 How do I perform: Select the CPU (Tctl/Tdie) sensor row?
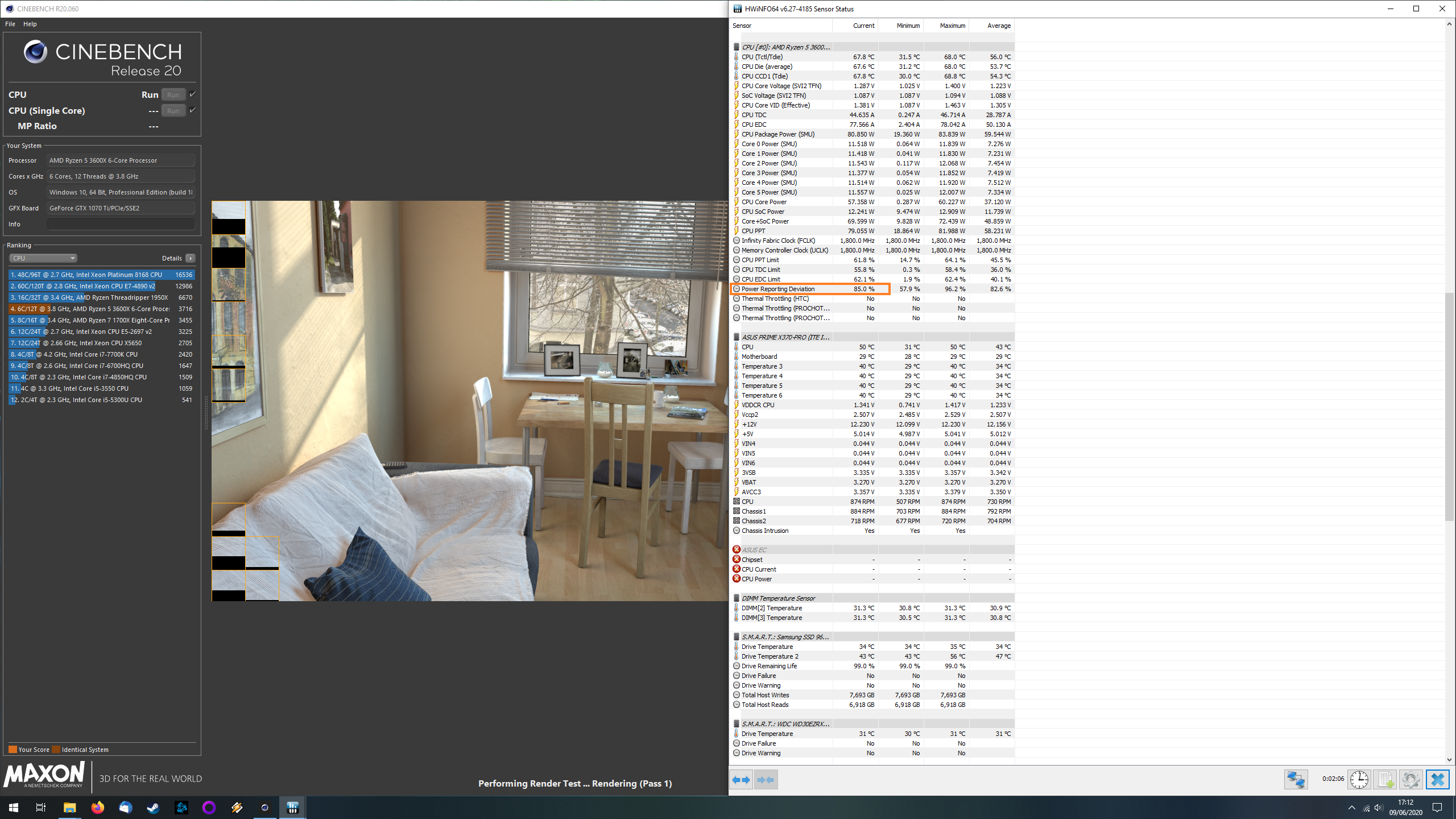[x=872, y=57]
